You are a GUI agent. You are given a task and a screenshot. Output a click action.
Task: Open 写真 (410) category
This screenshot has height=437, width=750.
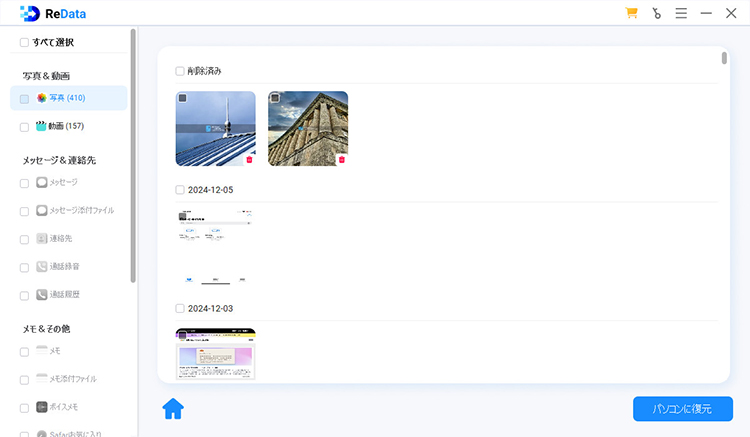(x=68, y=98)
